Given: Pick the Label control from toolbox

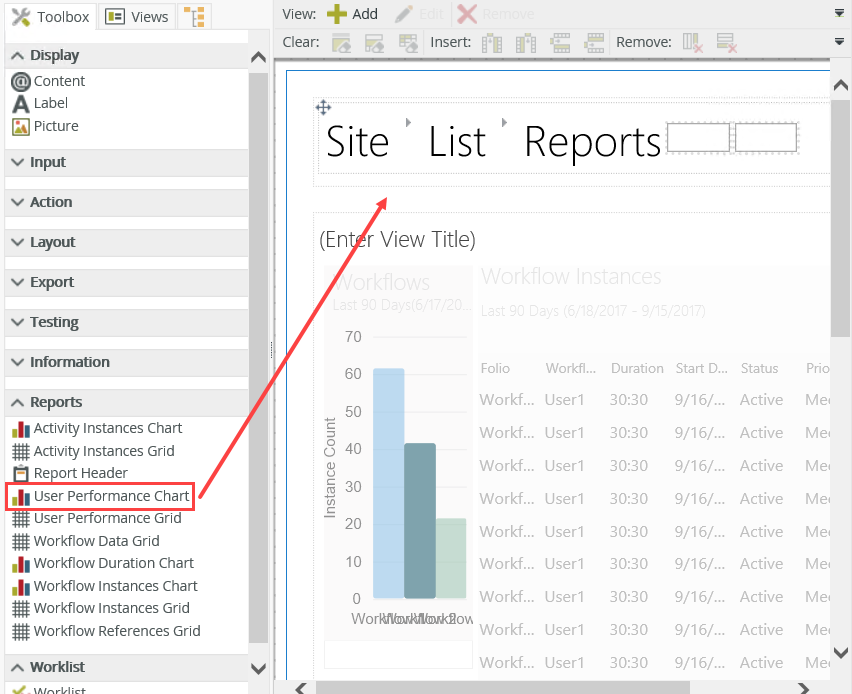Looking at the screenshot, I should click(x=50, y=103).
